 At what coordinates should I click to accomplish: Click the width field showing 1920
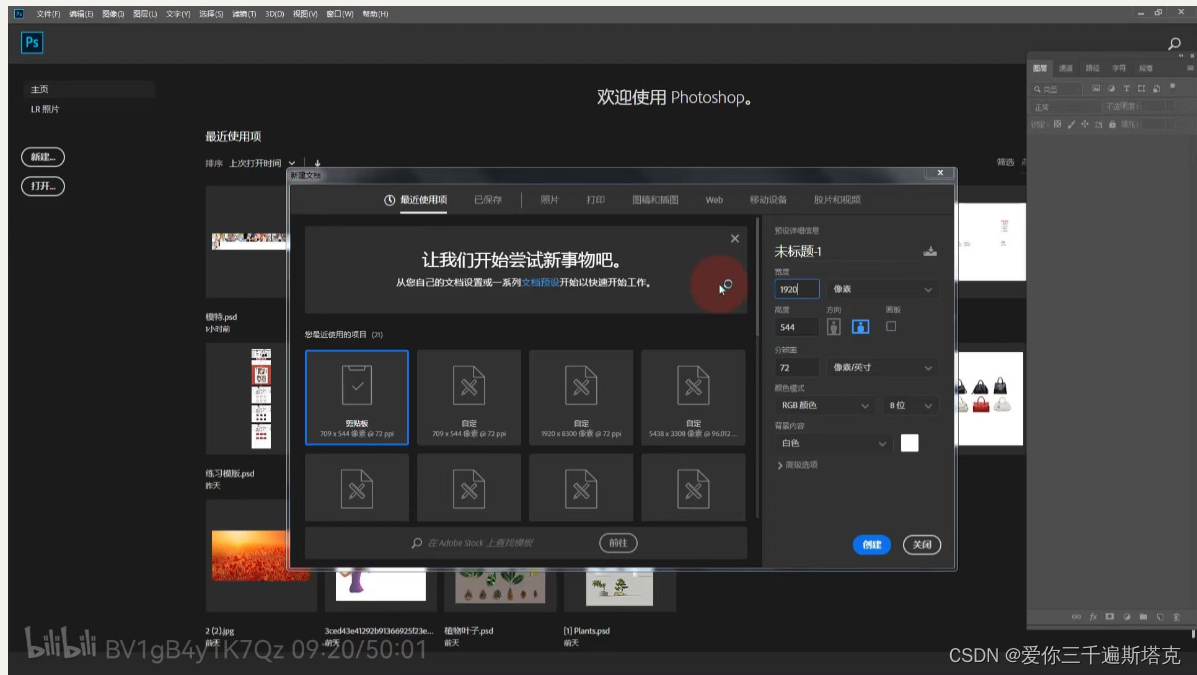pyautogui.click(x=796, y=289)
